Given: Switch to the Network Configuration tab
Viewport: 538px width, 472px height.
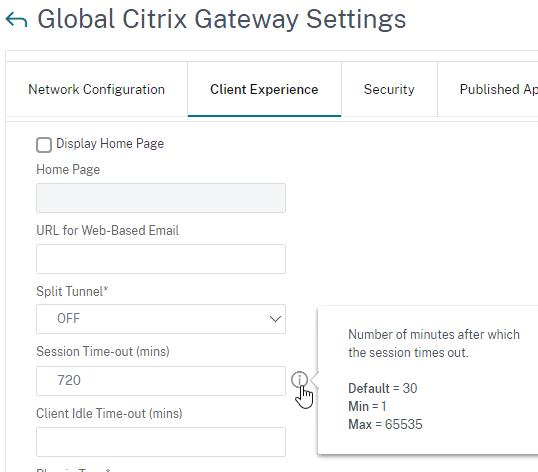Looking at the screenshot, I should pyautogui.click(x=96, y=89).
